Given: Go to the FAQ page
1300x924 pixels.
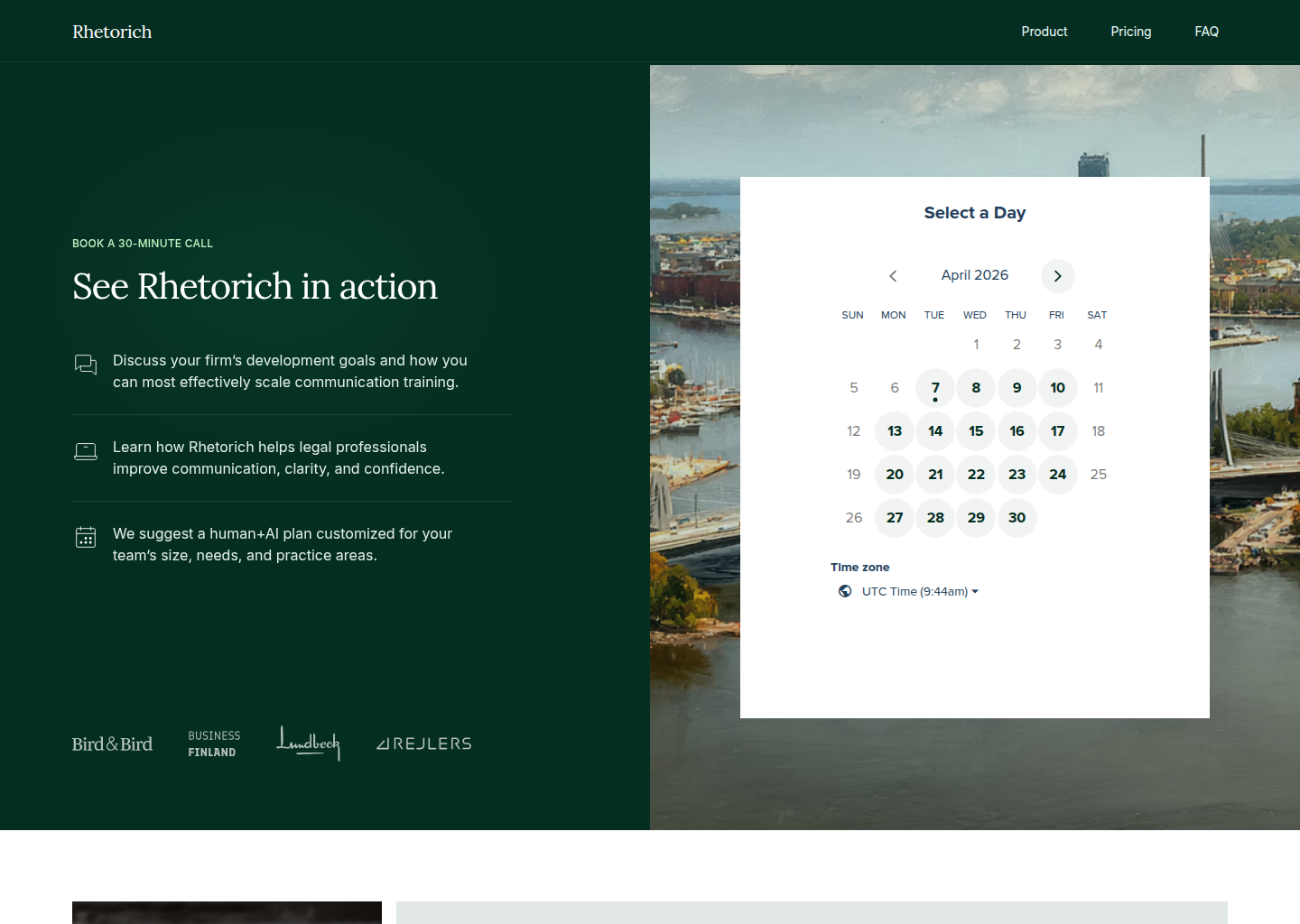Looking at the screenshot, I should (1206, 32).
